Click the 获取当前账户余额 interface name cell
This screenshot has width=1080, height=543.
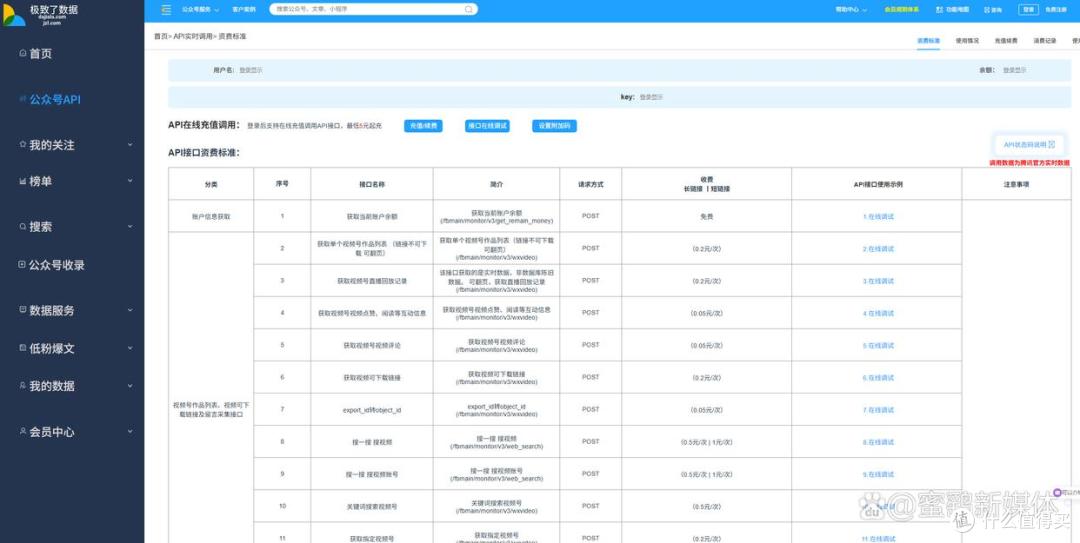tap(372, 216)
